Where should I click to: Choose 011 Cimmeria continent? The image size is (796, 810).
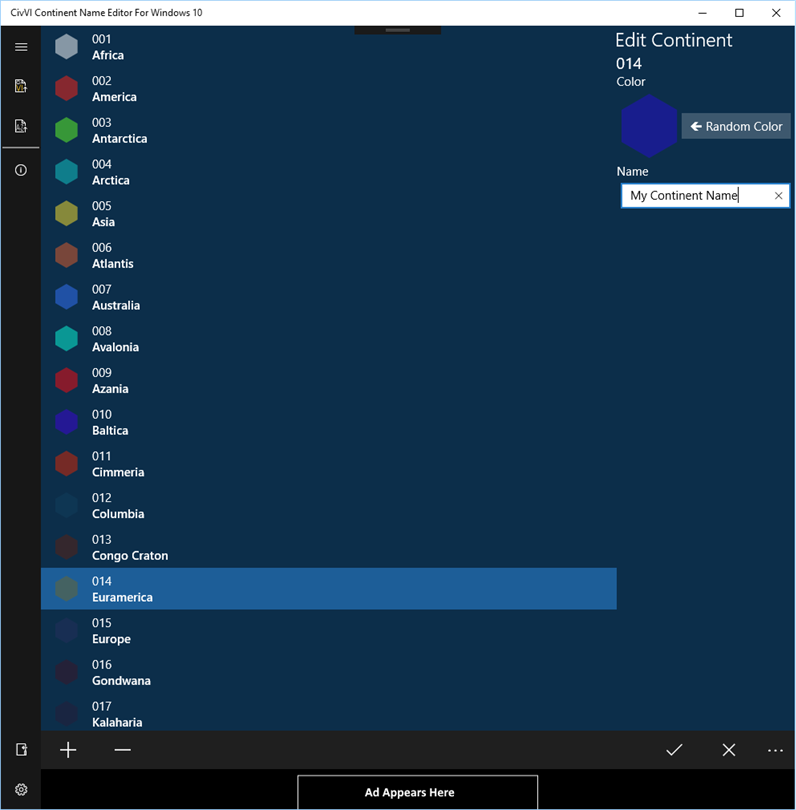point(329,464)
